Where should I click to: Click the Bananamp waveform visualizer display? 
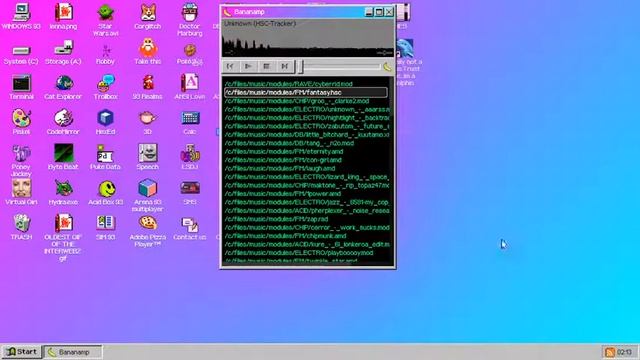(x=308, y=38)
